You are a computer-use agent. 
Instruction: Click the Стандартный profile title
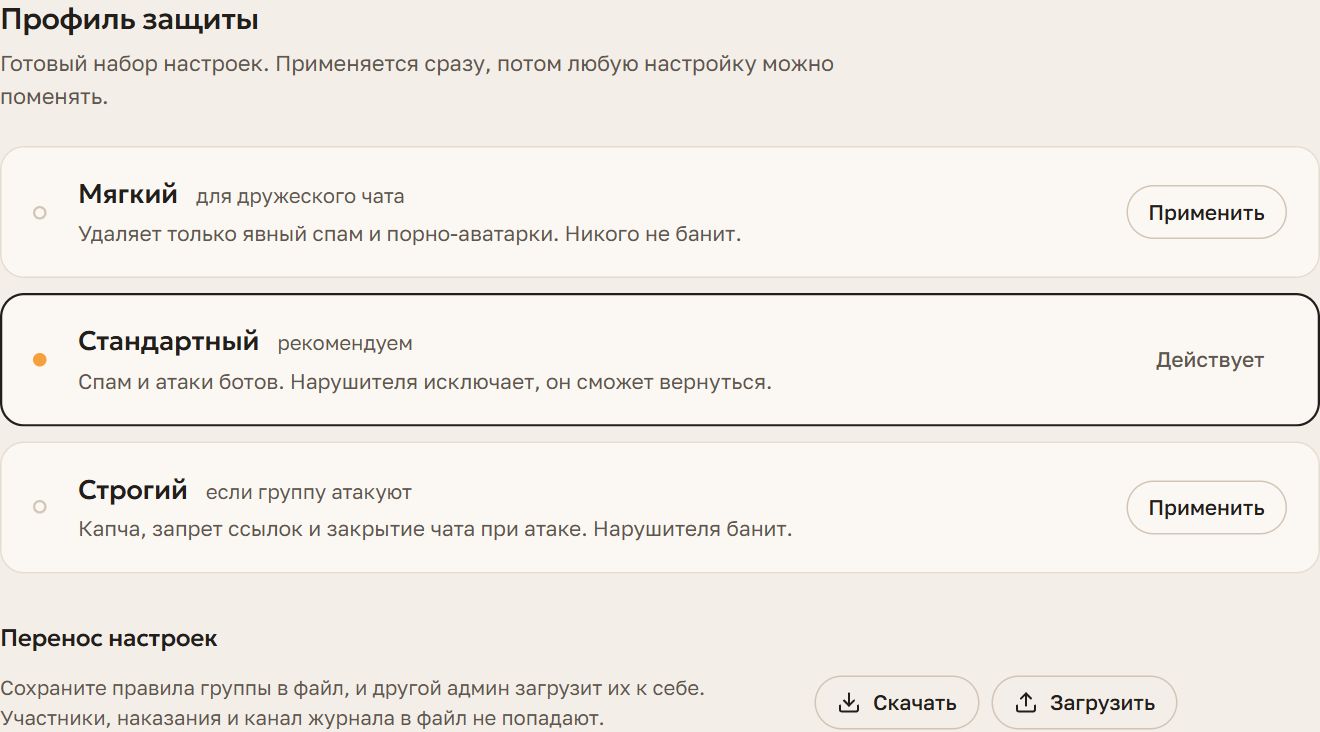tap(169, 341)
